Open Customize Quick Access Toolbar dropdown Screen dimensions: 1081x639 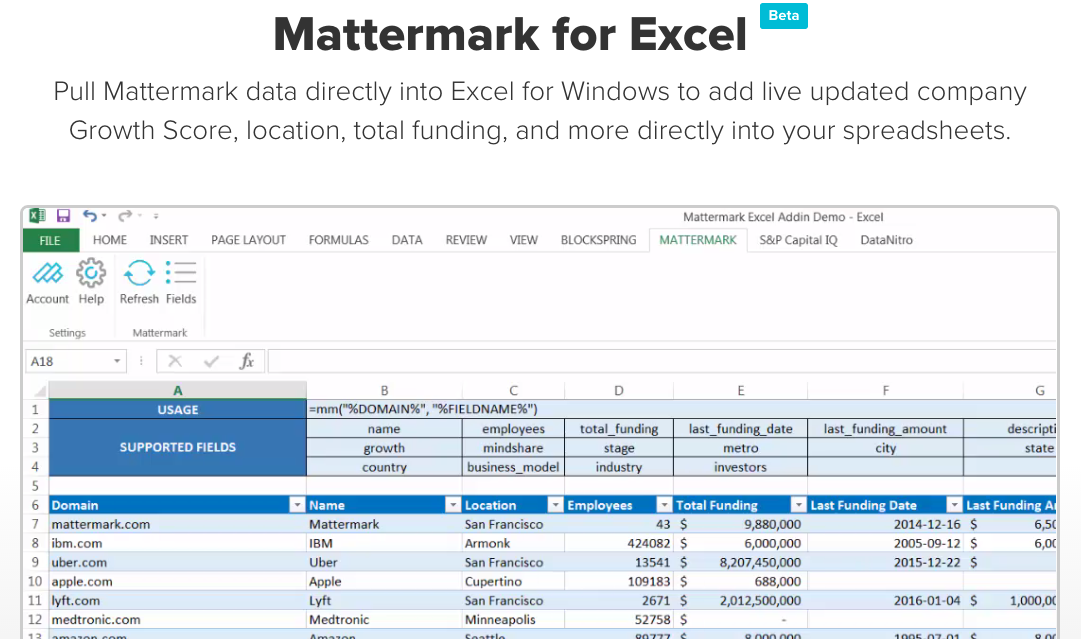(156, 216)
